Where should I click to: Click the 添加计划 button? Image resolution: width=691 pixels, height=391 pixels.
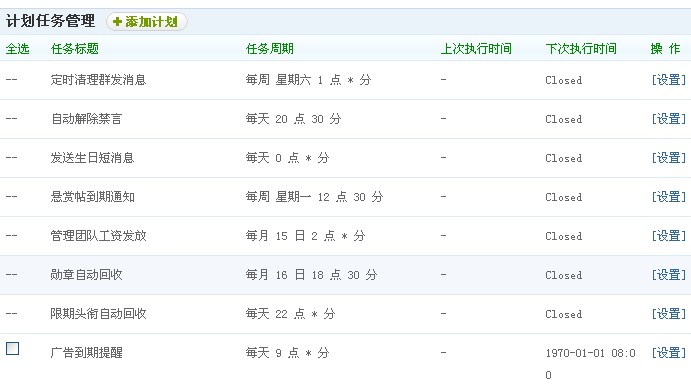point(147,22)
